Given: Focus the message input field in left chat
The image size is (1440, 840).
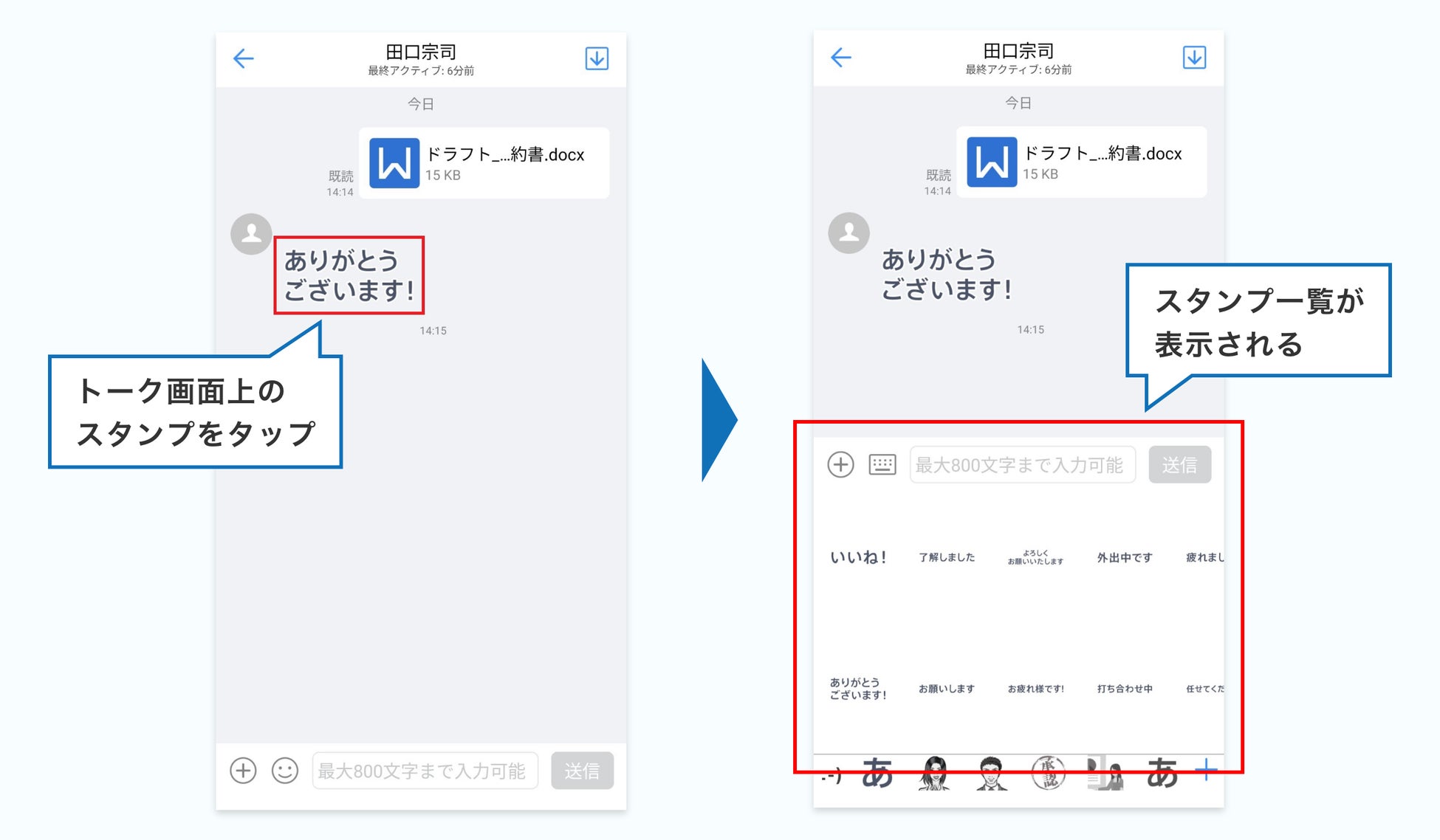Looking at the screenshot, I should (425, 771).
